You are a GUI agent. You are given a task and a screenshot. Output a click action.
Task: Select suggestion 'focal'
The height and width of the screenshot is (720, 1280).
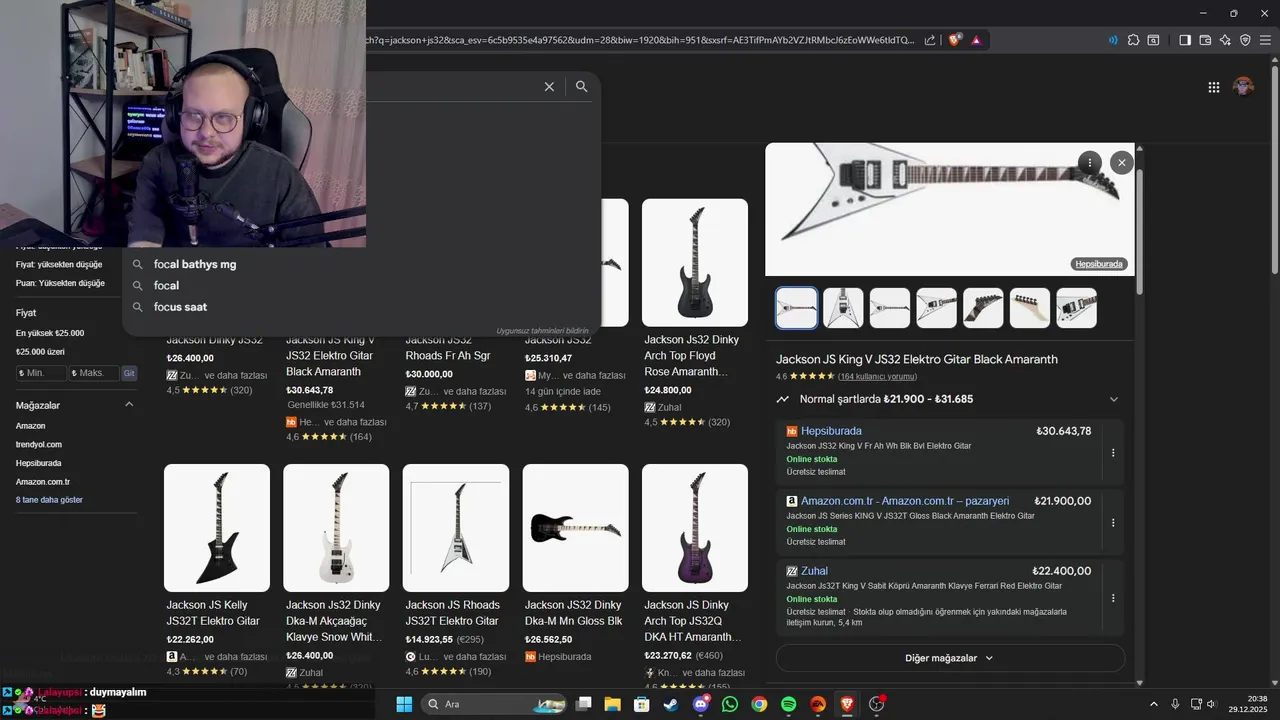click(x=166, y=285)
